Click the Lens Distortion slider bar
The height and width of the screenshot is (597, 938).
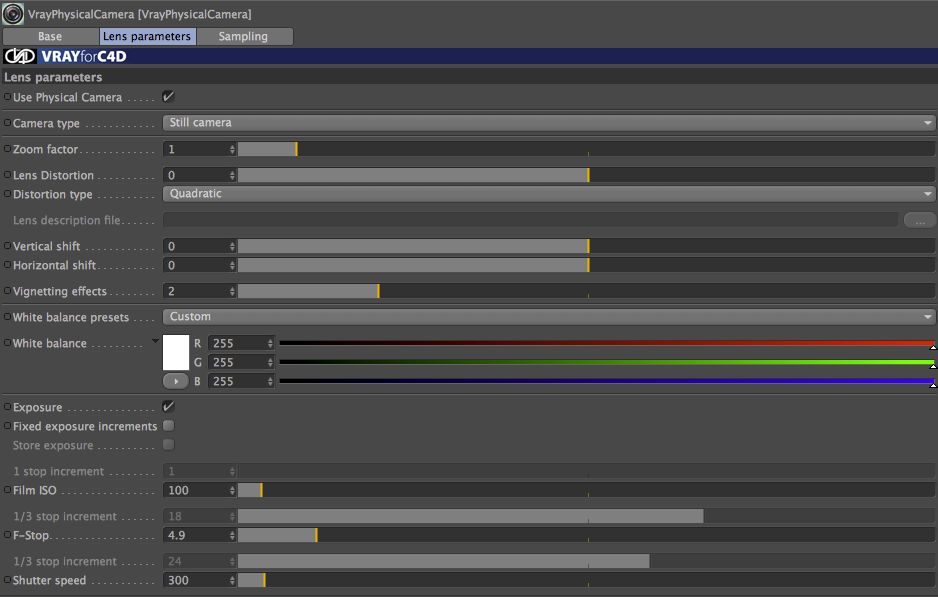tap(586, 175)
